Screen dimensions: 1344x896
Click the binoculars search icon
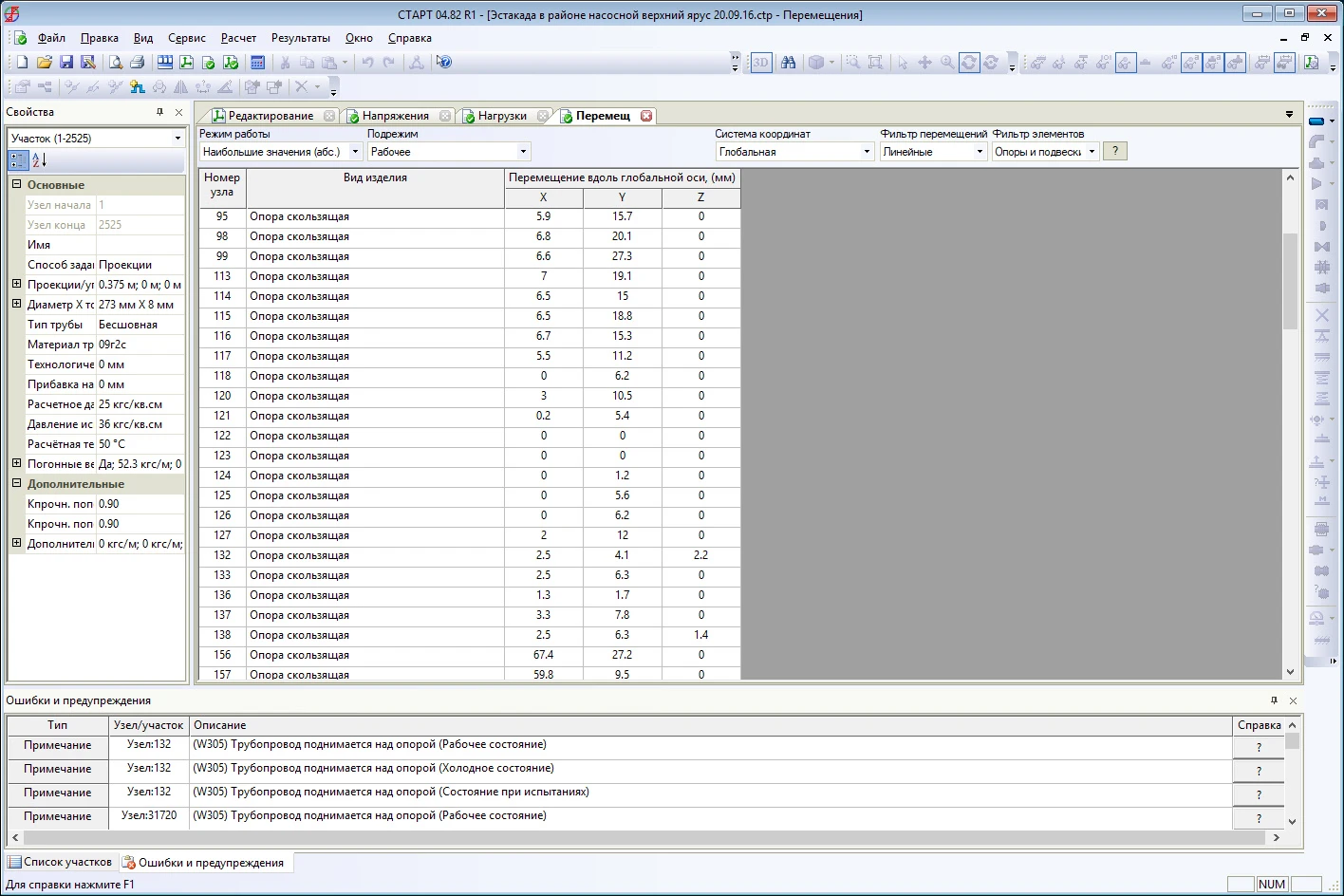pos(788,63)
